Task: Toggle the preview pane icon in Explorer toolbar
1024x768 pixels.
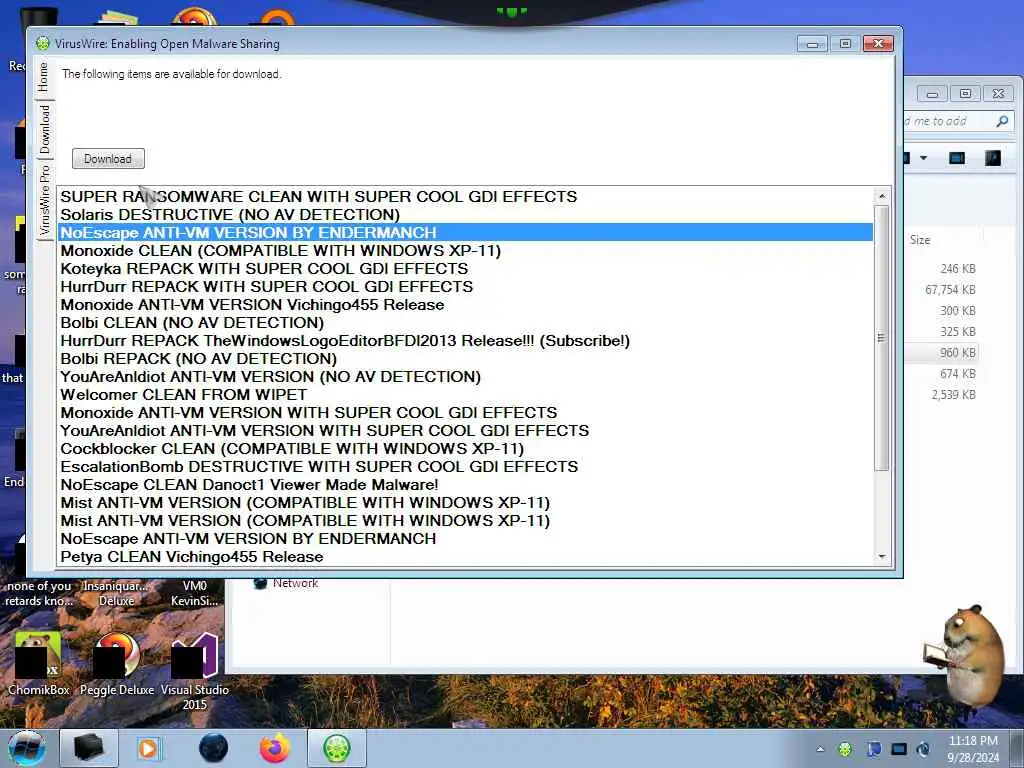Action: click(x=957, y=158)
